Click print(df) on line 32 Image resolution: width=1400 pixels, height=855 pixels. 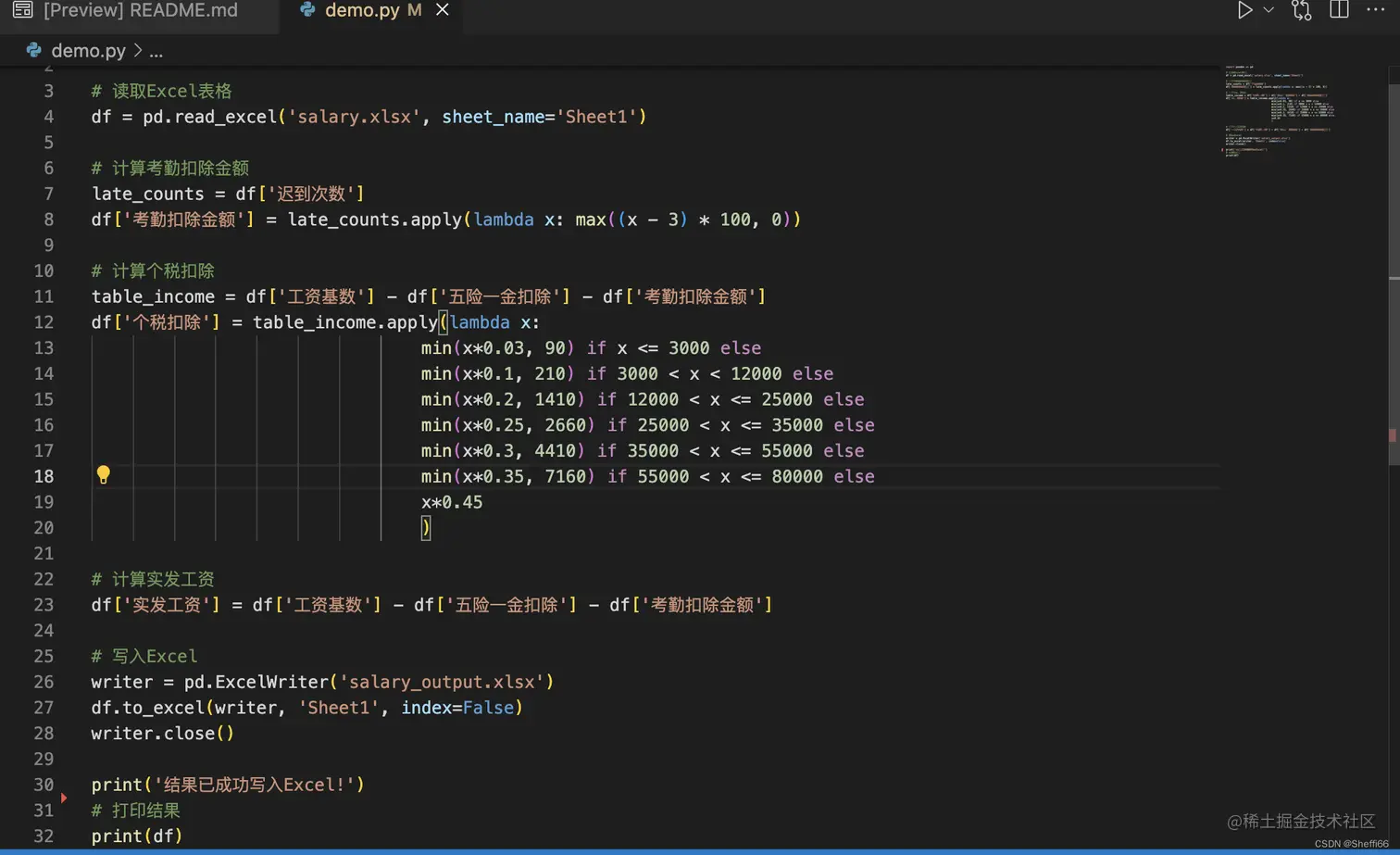pyautogui.click(x=137, y=836)
